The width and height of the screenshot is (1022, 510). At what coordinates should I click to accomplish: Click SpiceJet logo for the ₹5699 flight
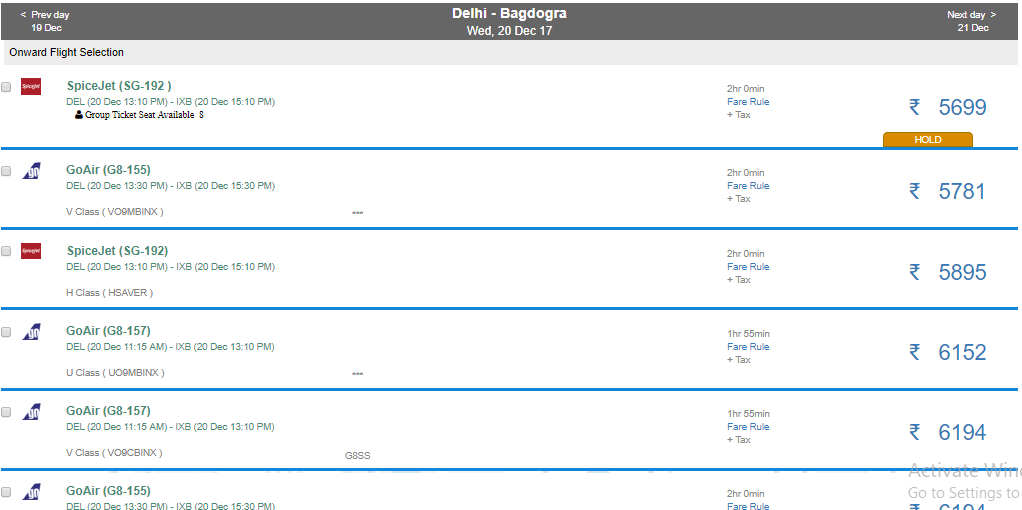point(31,87)
